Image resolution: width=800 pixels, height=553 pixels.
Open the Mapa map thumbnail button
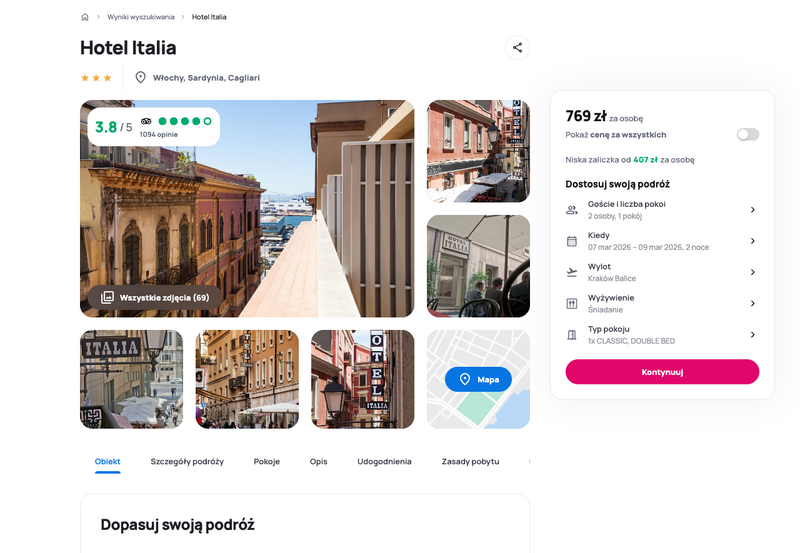click(x=478, y=379)
